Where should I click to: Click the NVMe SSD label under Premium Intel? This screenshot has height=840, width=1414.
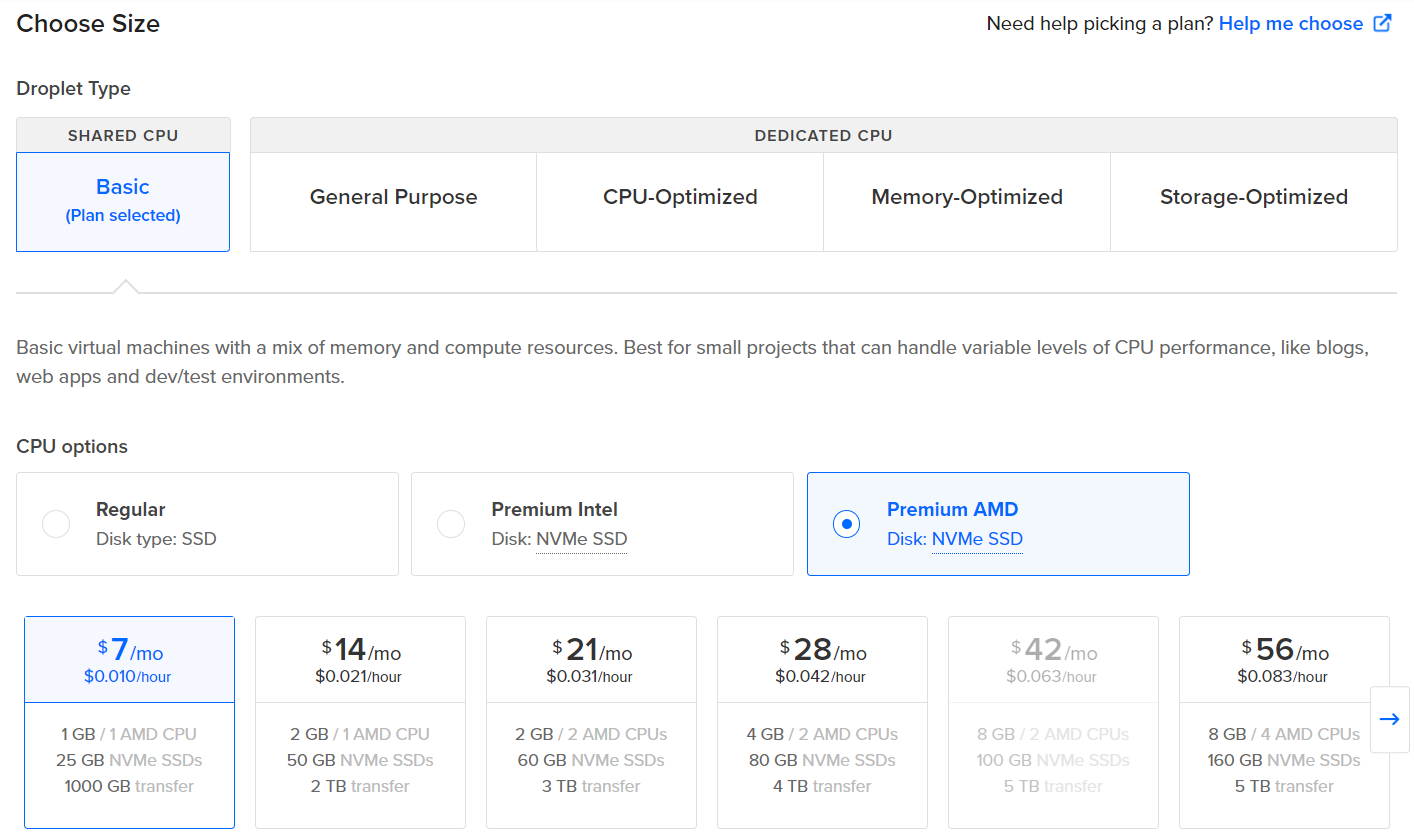(x=581, y=540)
